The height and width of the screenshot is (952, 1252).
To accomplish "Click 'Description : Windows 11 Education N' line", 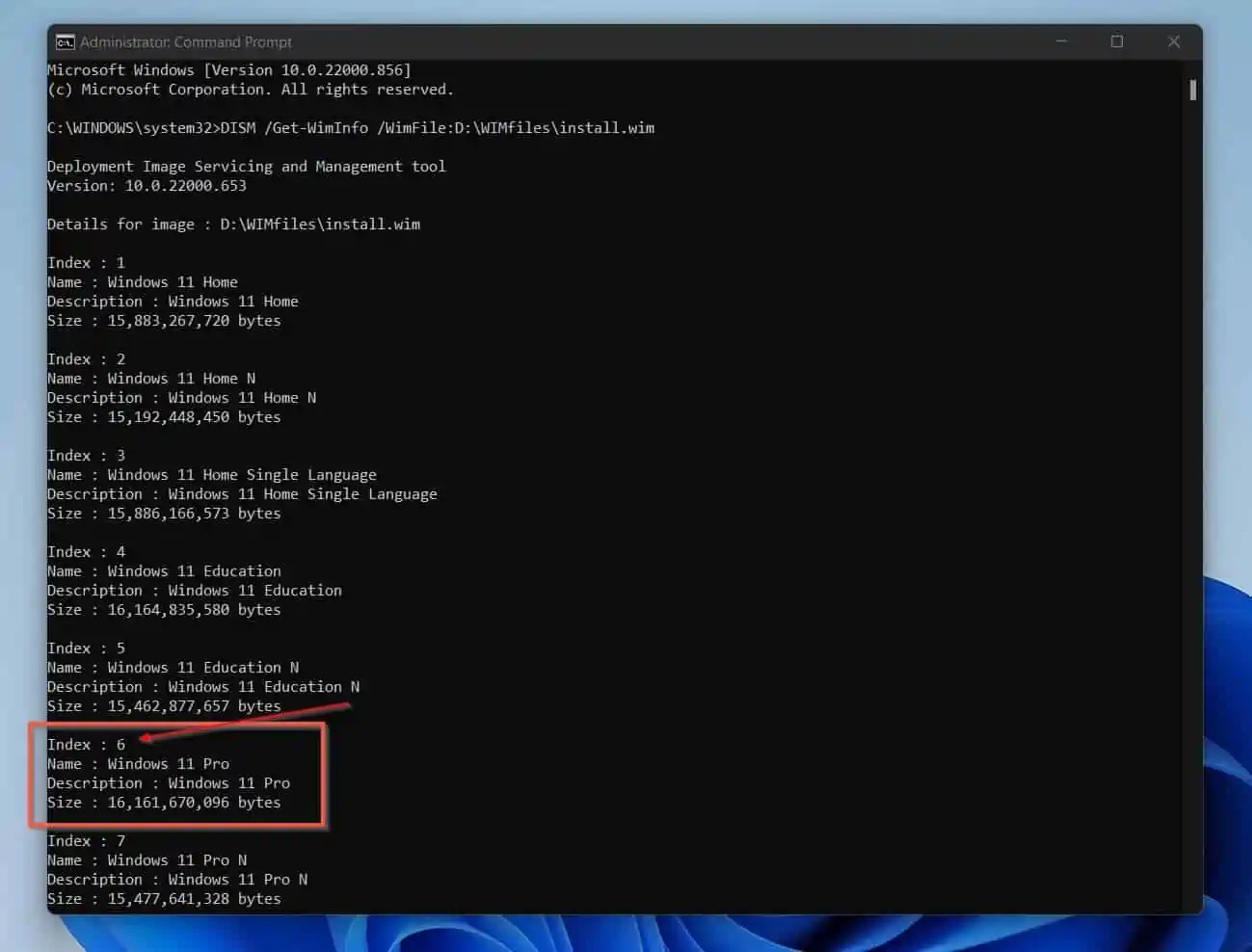I will [203, 687].
